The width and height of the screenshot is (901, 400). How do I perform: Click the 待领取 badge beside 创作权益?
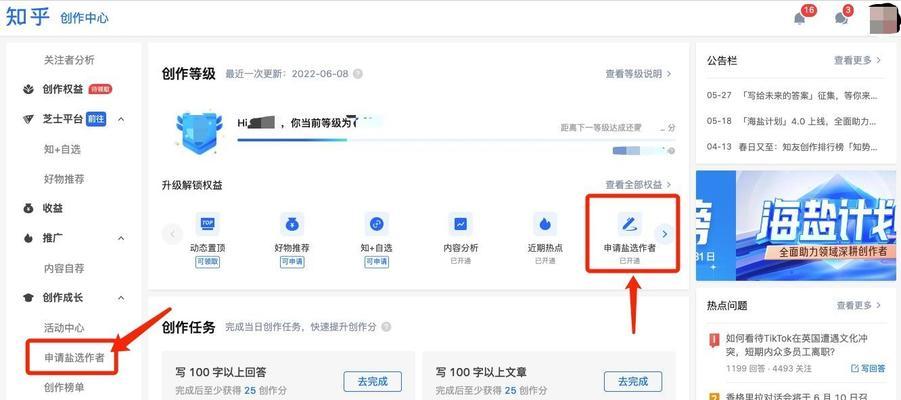click(100, 90)
